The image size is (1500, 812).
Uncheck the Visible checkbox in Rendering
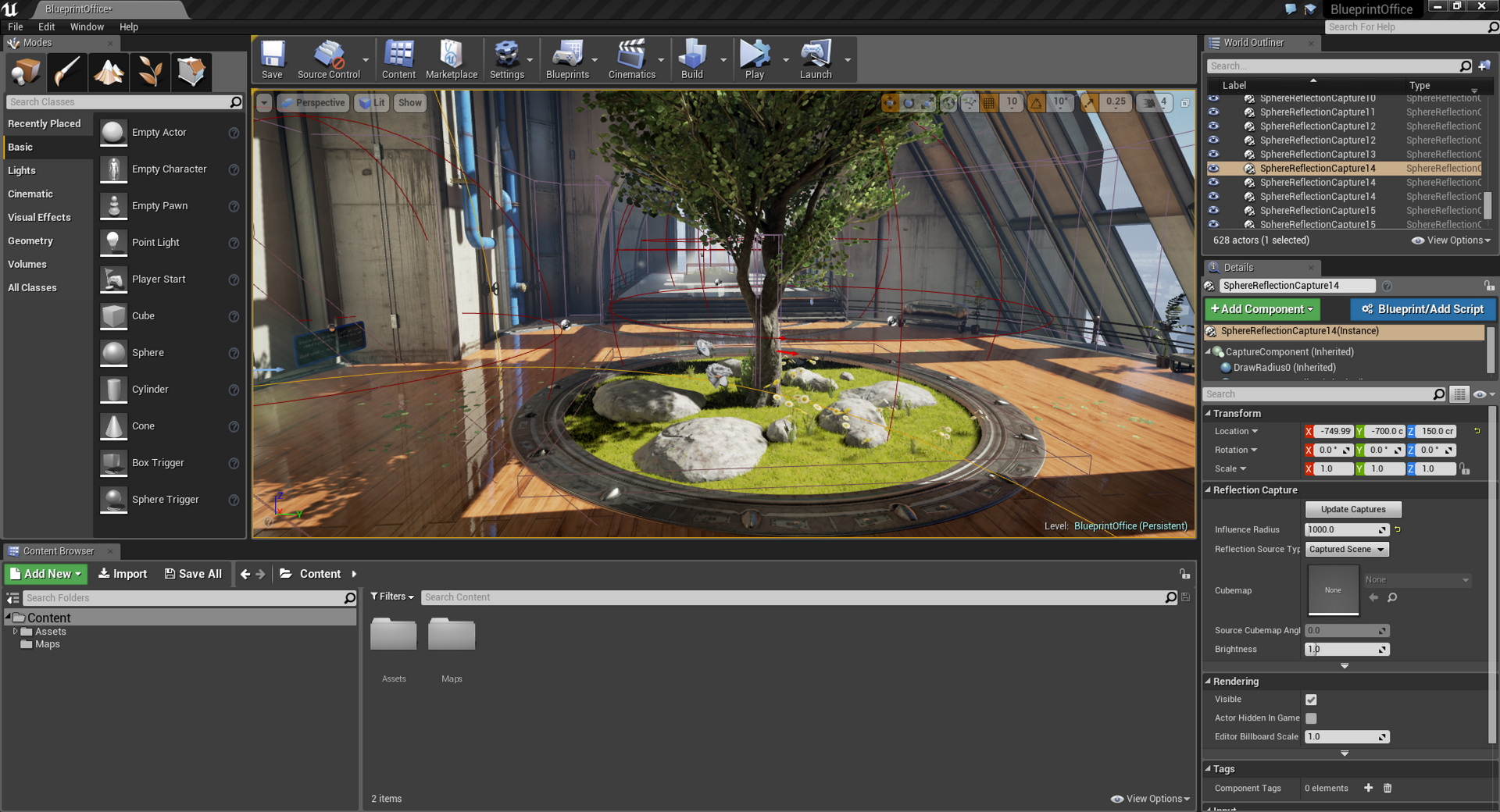coord(1311,700)
